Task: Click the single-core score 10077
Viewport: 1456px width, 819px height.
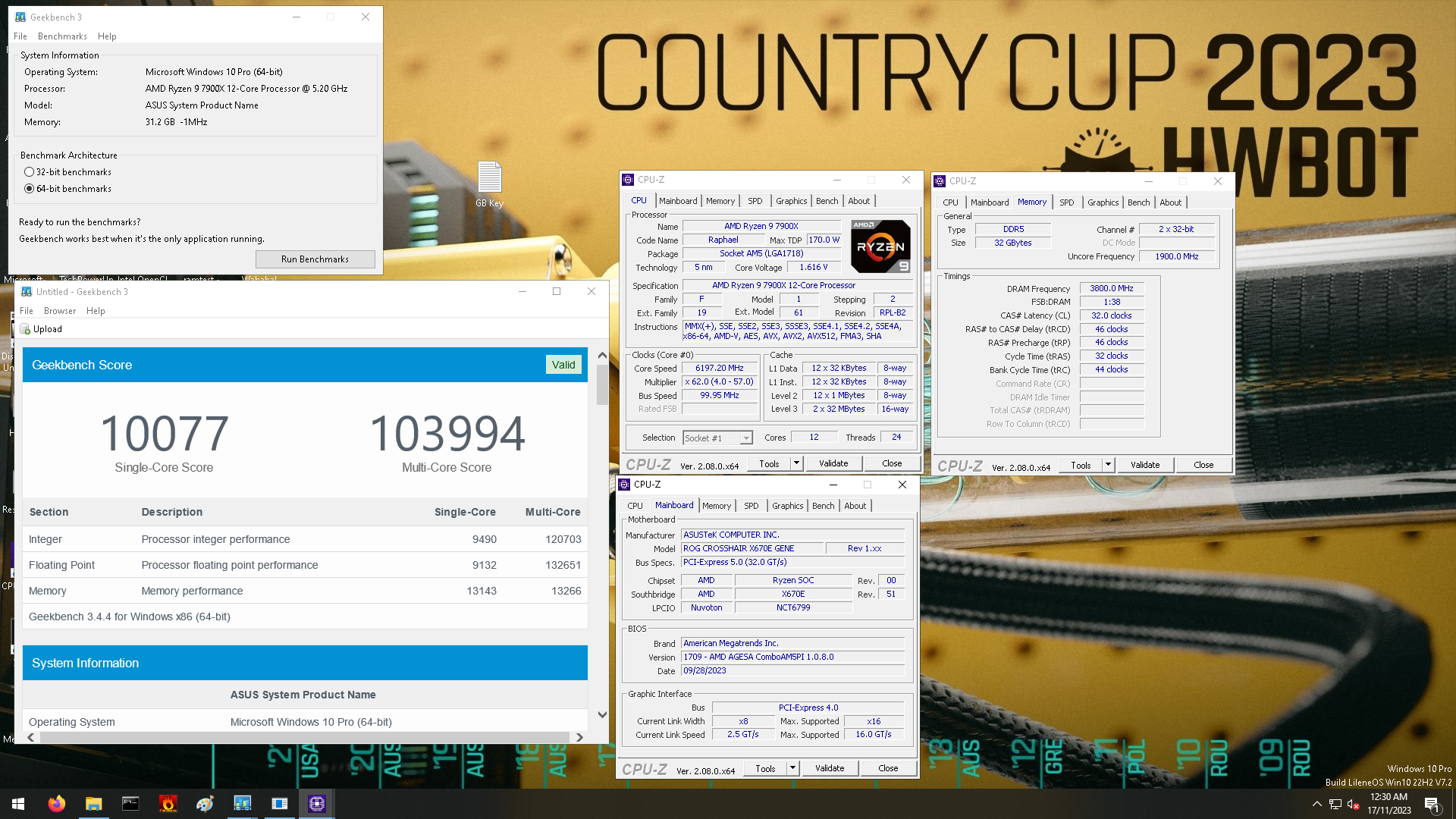Action: click(x=164, y=433)
